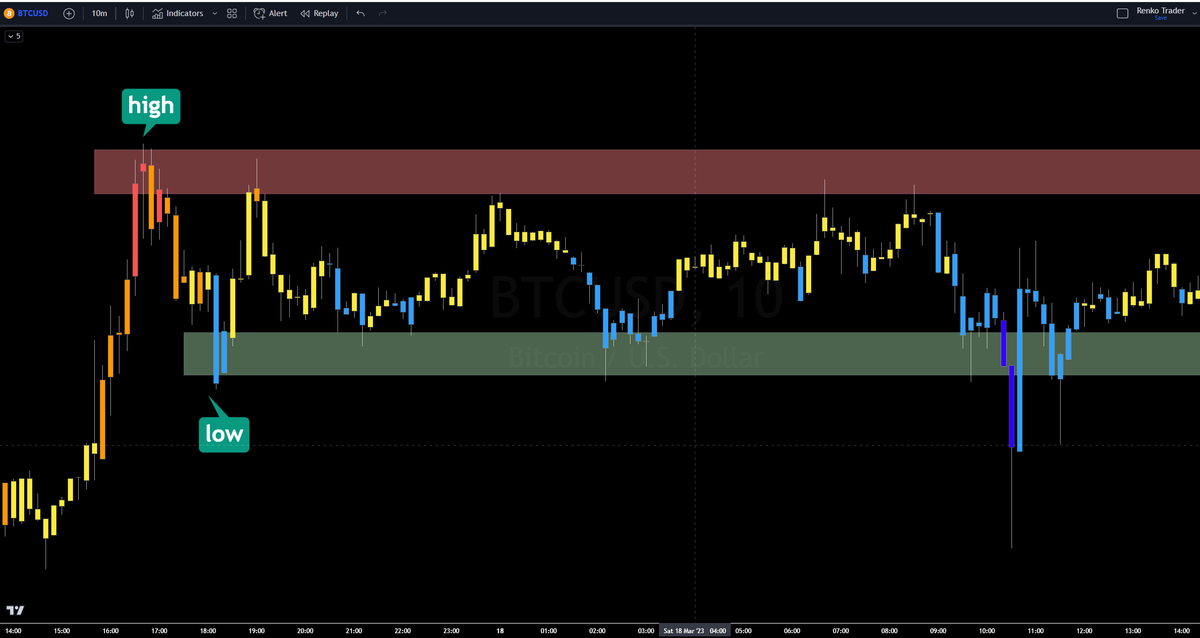The image size is (1200, 638).
Task: Click the plus icon to compare symbols
Action: pyautogui.click(x=69, y=13)
